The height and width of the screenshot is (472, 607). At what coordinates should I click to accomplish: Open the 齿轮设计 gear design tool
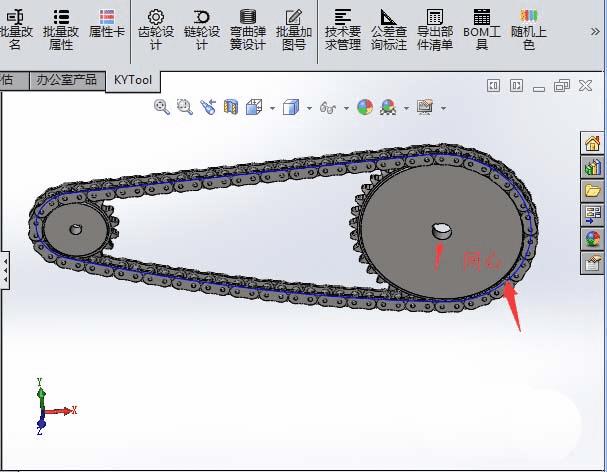(x=155, y=29)
